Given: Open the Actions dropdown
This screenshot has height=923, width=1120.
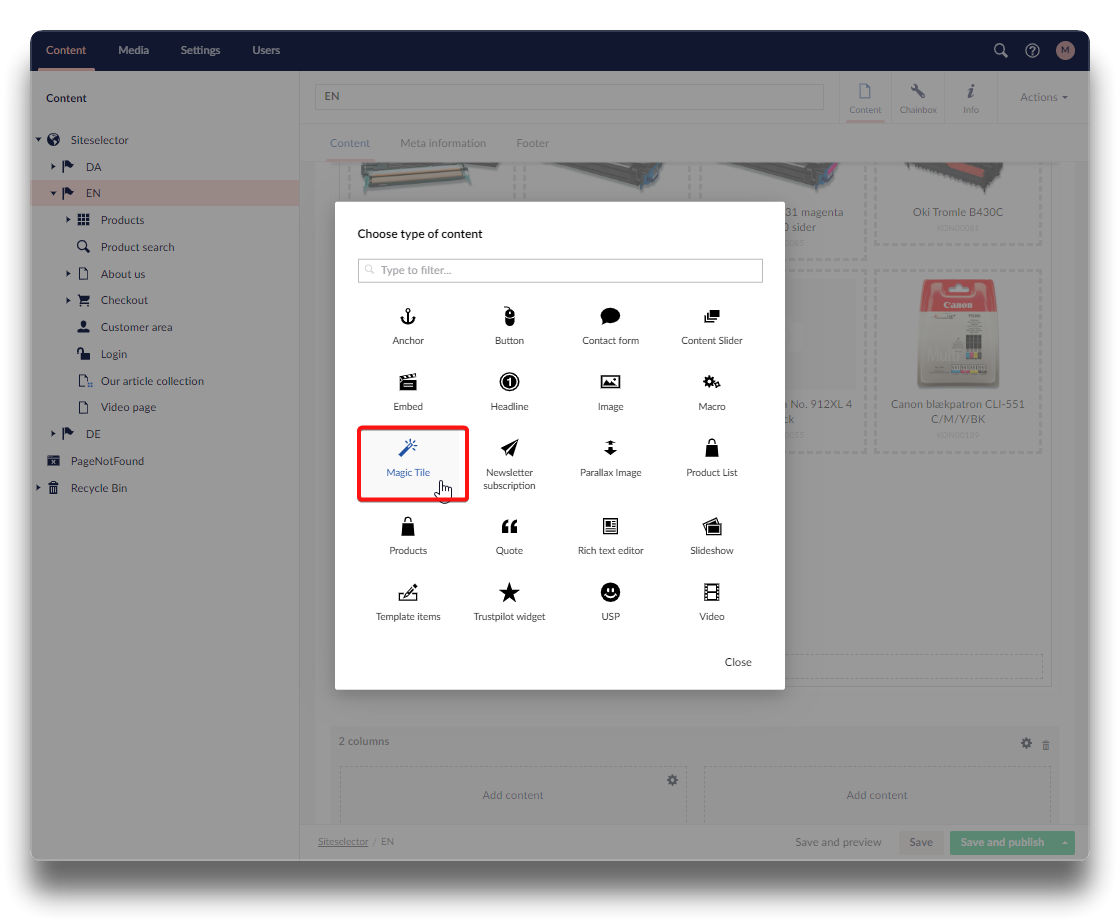Looking at the screenshot, I should (1043, 97).
